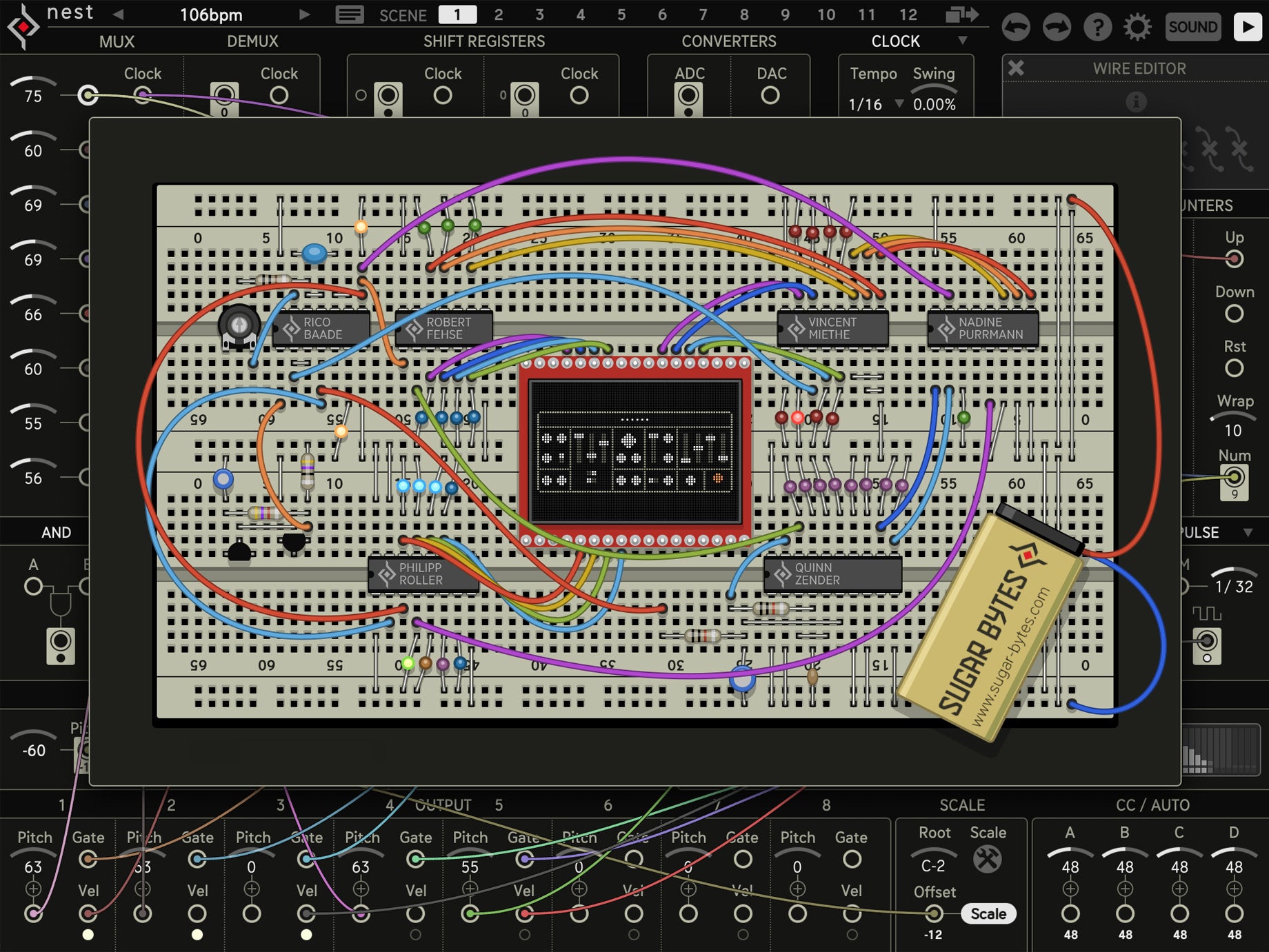Toggle the ADC converter switch

pos(688,95)
